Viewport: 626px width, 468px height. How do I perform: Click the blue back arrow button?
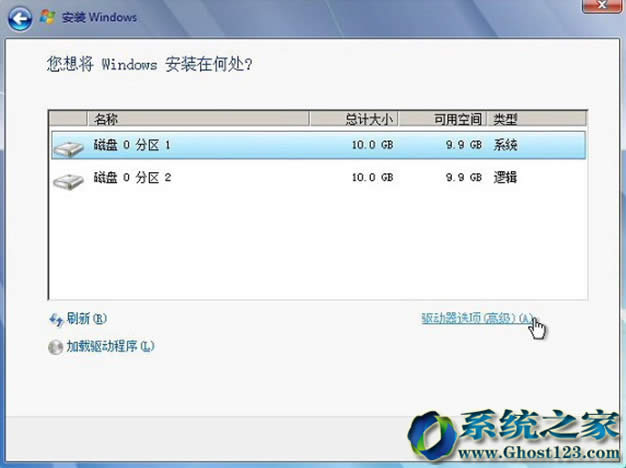tap(20, 17)
